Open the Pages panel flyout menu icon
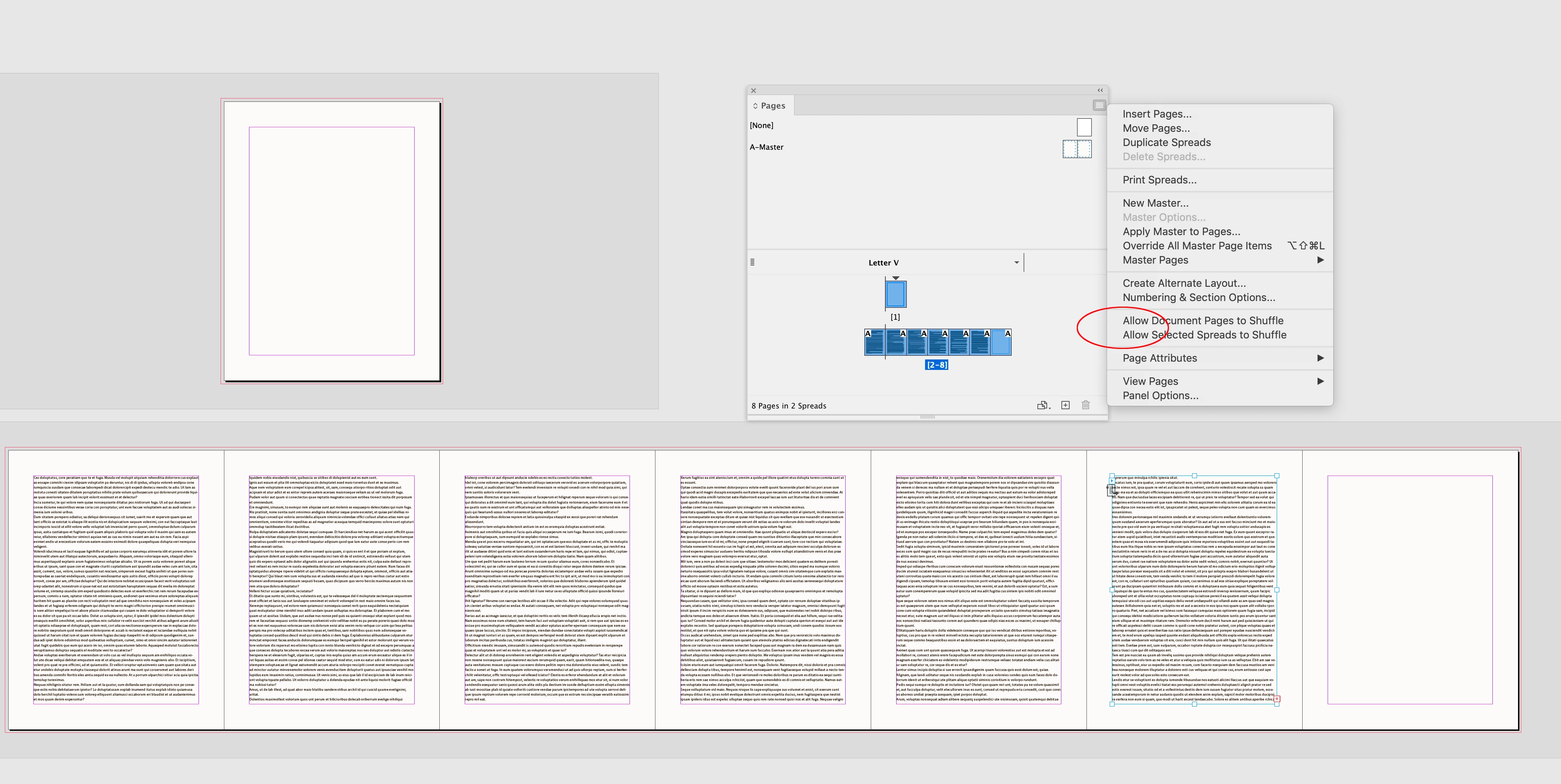 pos(1098,106)
